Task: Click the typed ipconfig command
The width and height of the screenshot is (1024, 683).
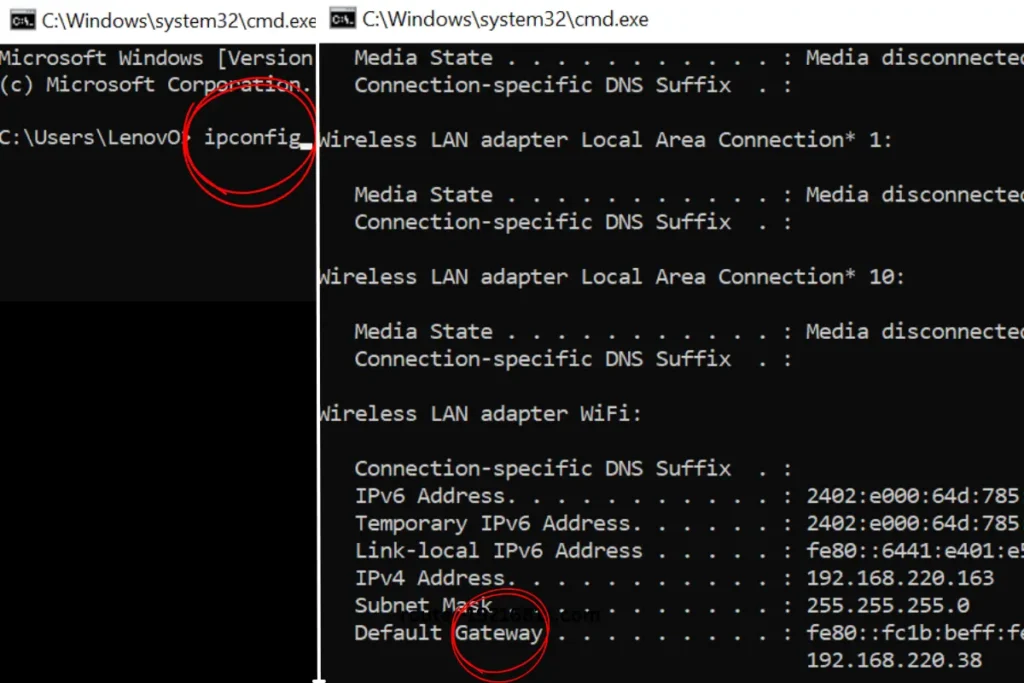Action: pos(251,138)
